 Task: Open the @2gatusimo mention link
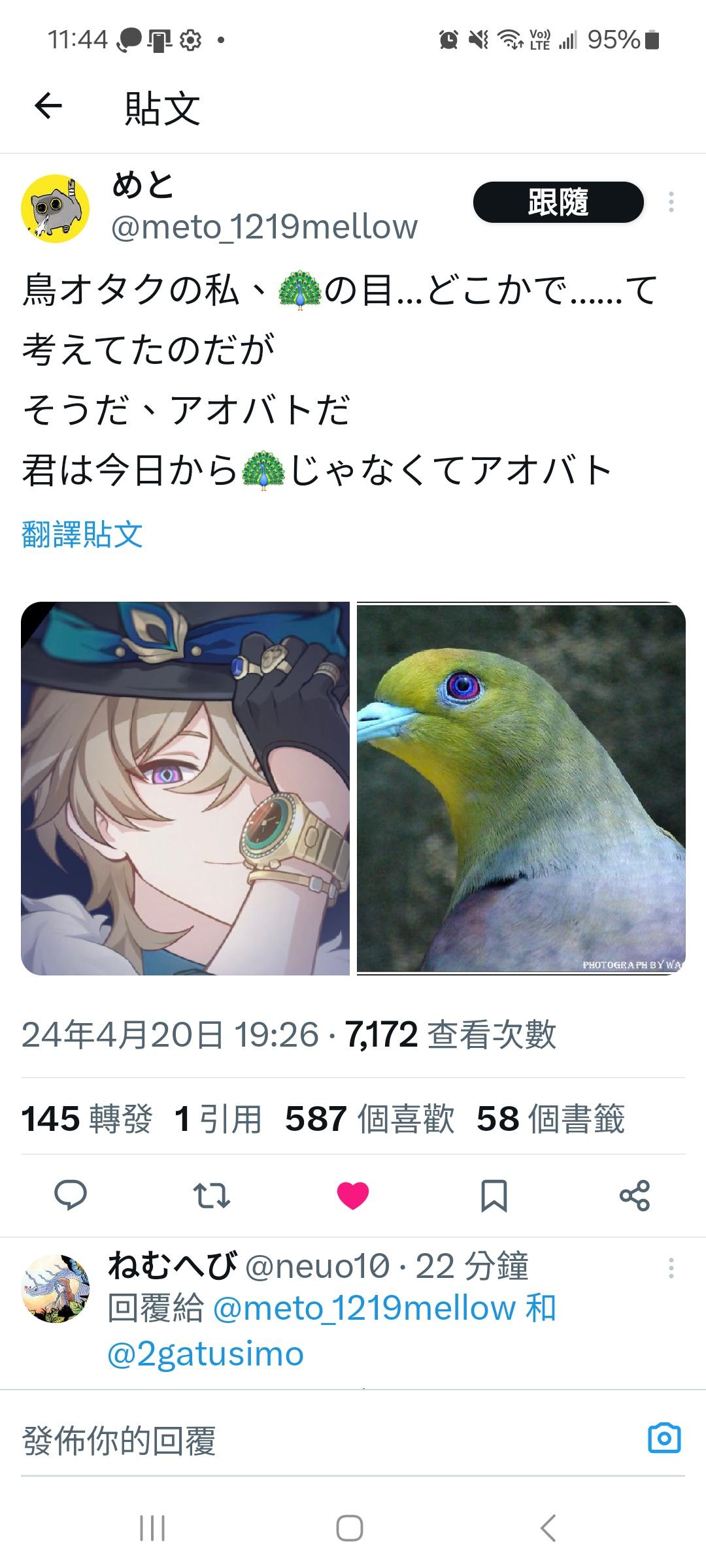(x=206, y=1354)
